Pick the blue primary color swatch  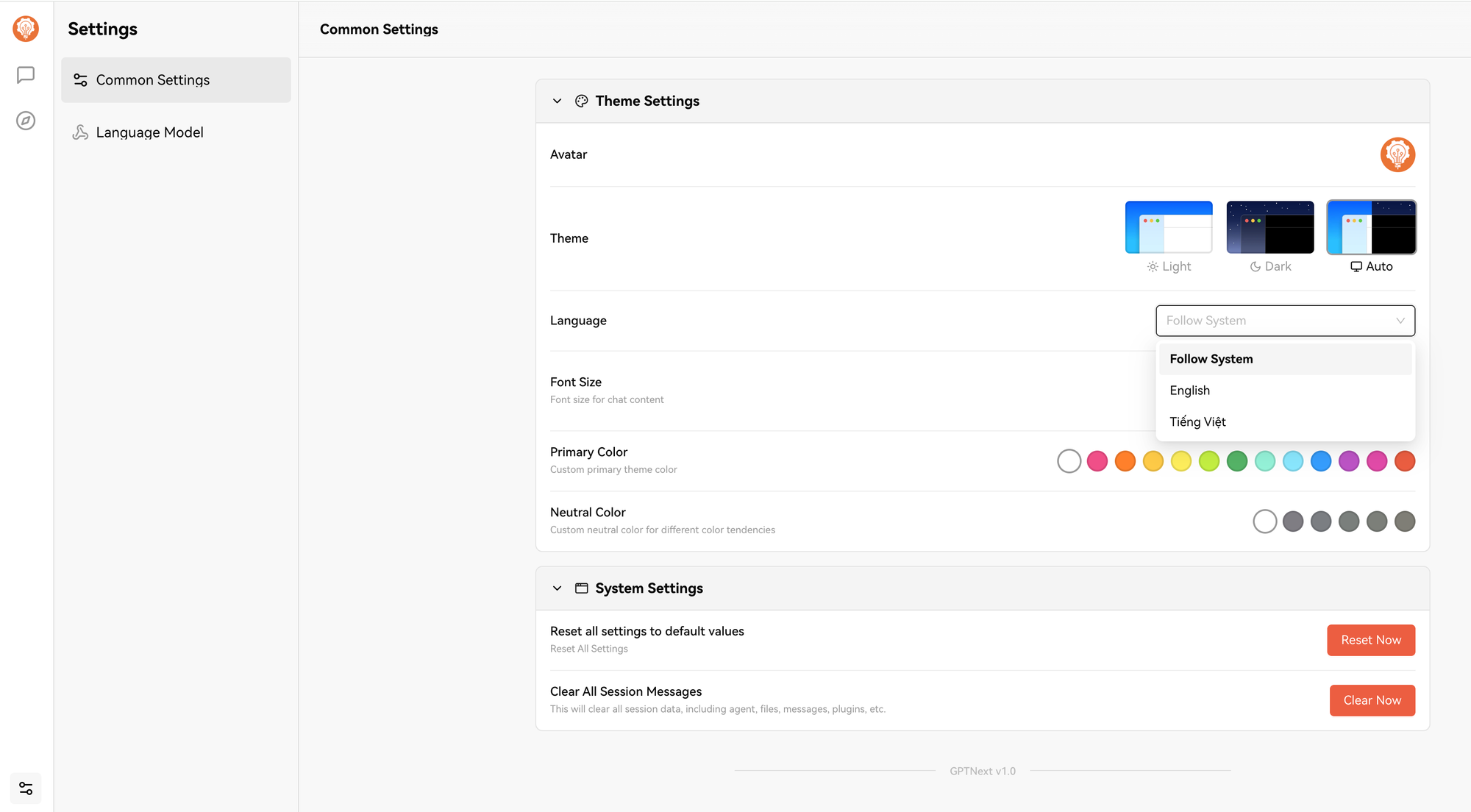pos(1321,461)
